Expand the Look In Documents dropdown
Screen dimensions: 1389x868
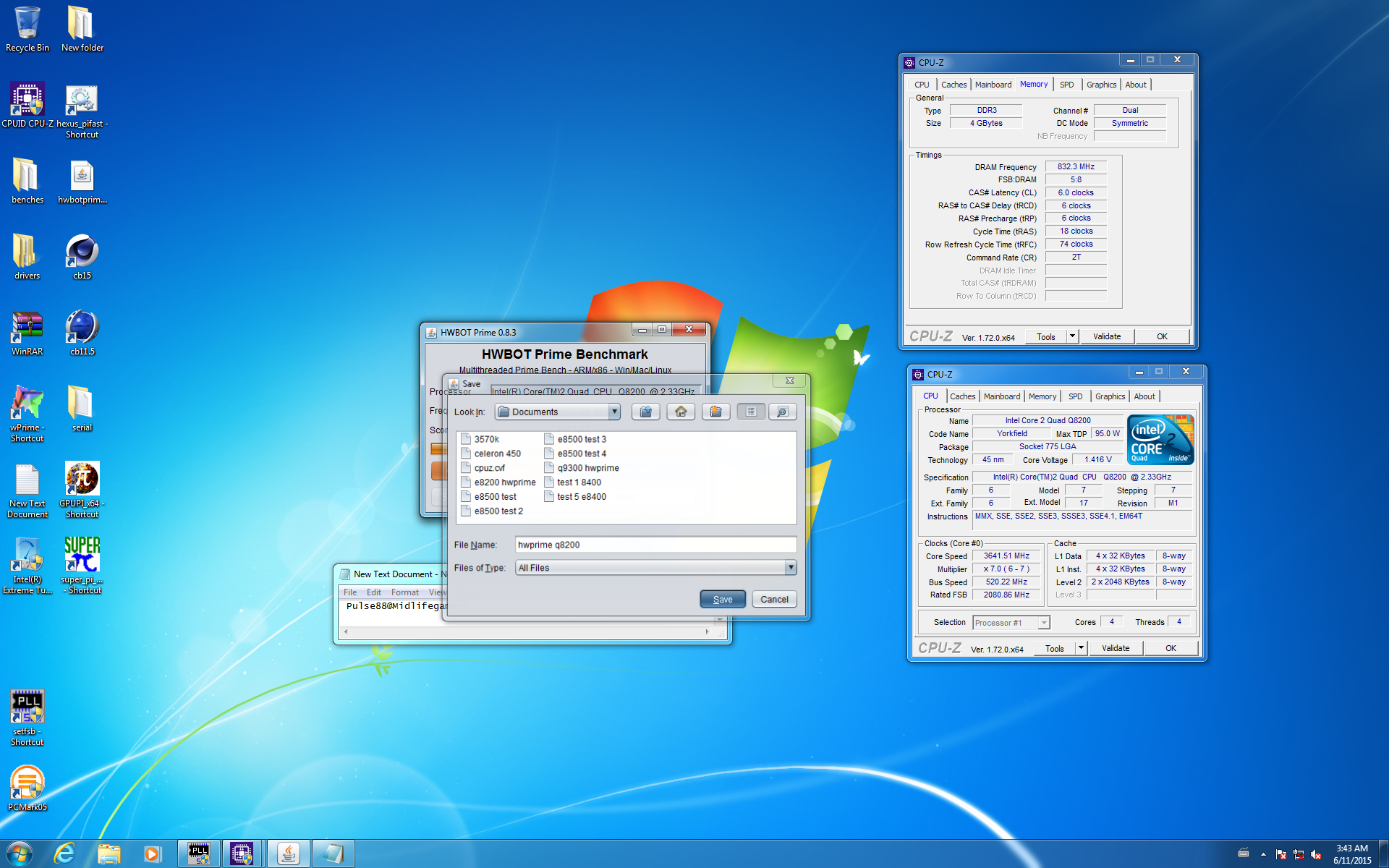coord(614,412)
